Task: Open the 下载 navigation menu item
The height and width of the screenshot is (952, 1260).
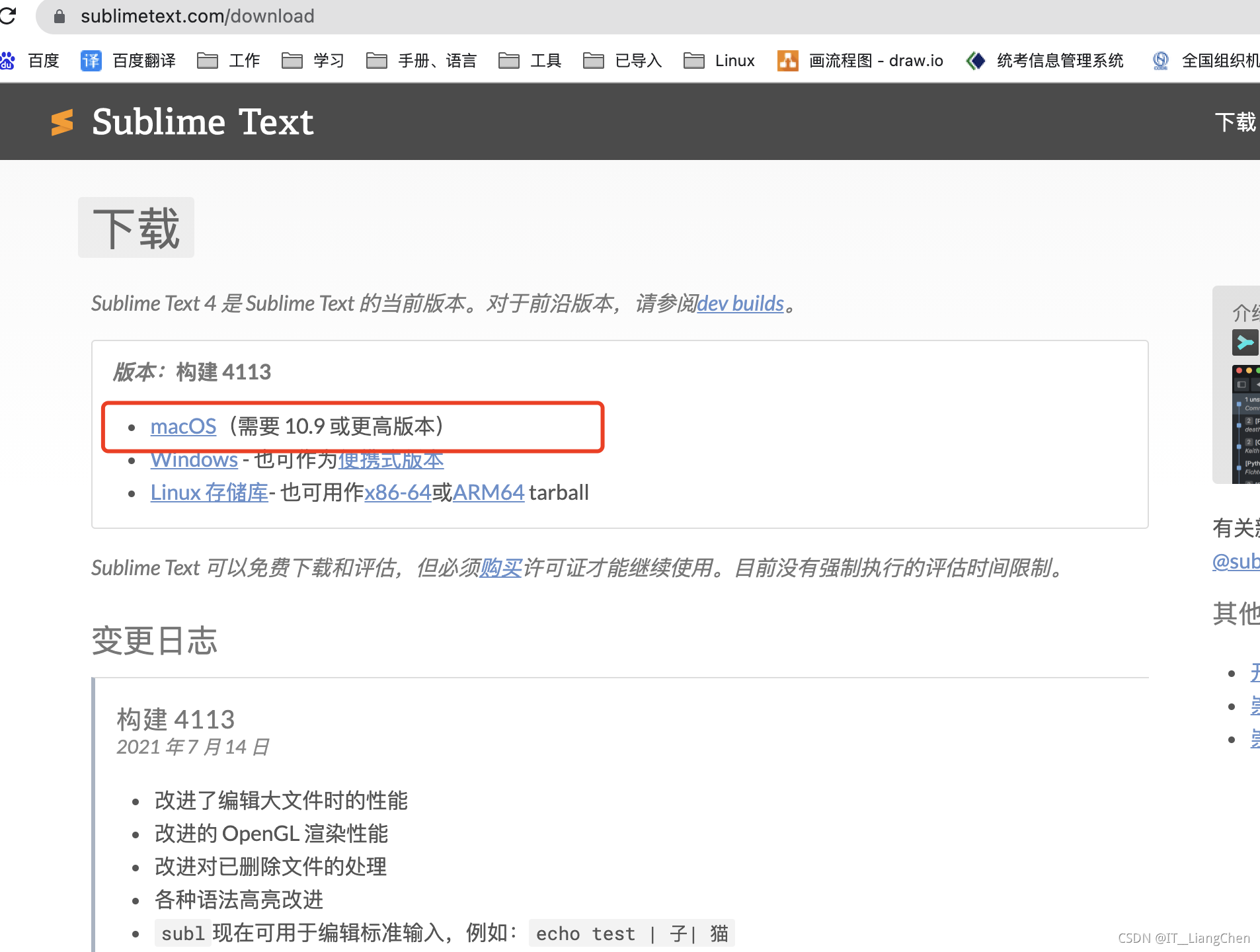Action: pyautogui.click(x=1235, y=122)
